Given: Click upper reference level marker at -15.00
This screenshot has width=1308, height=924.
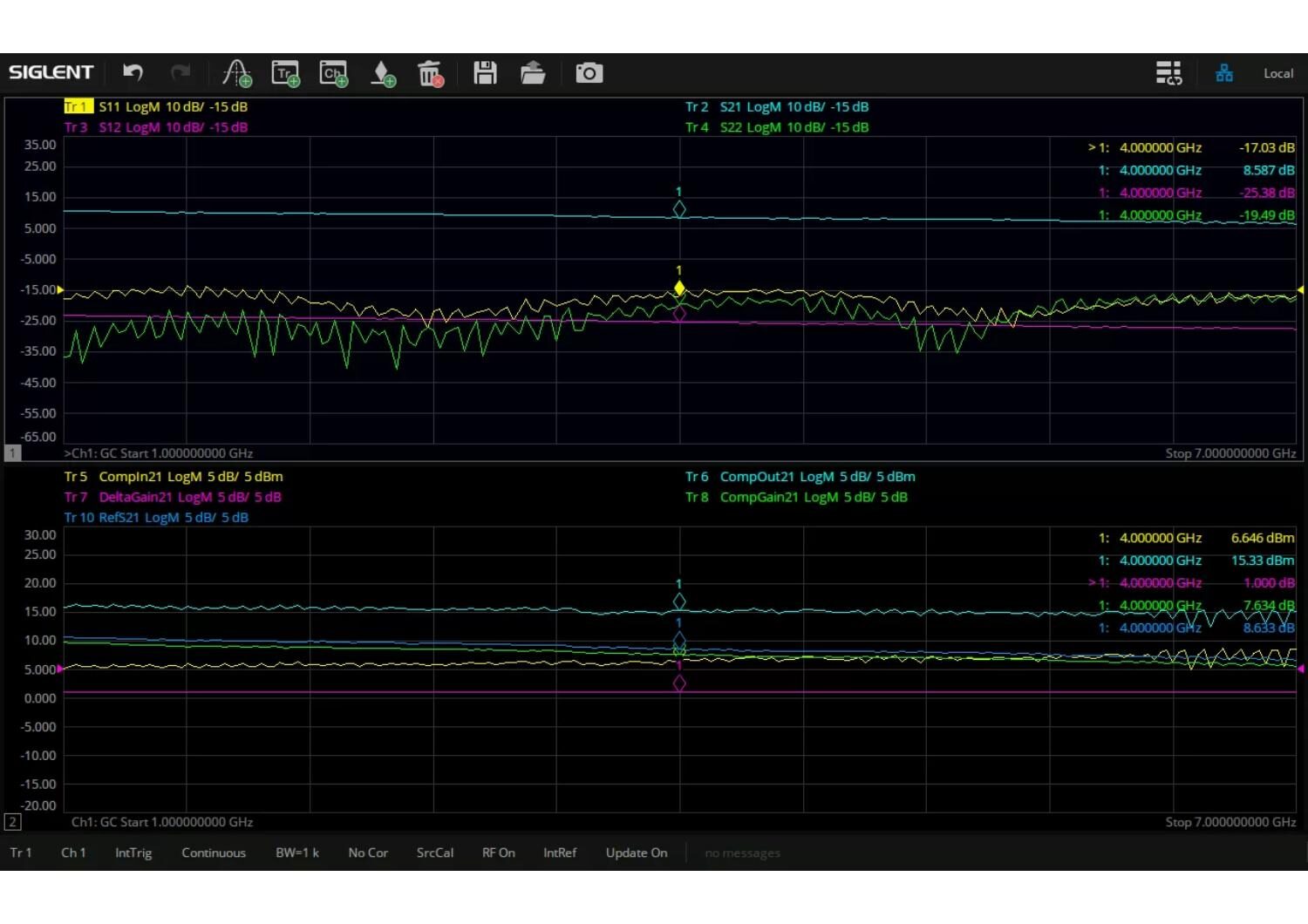Looking at the screenshot, I should pos(60,289).
